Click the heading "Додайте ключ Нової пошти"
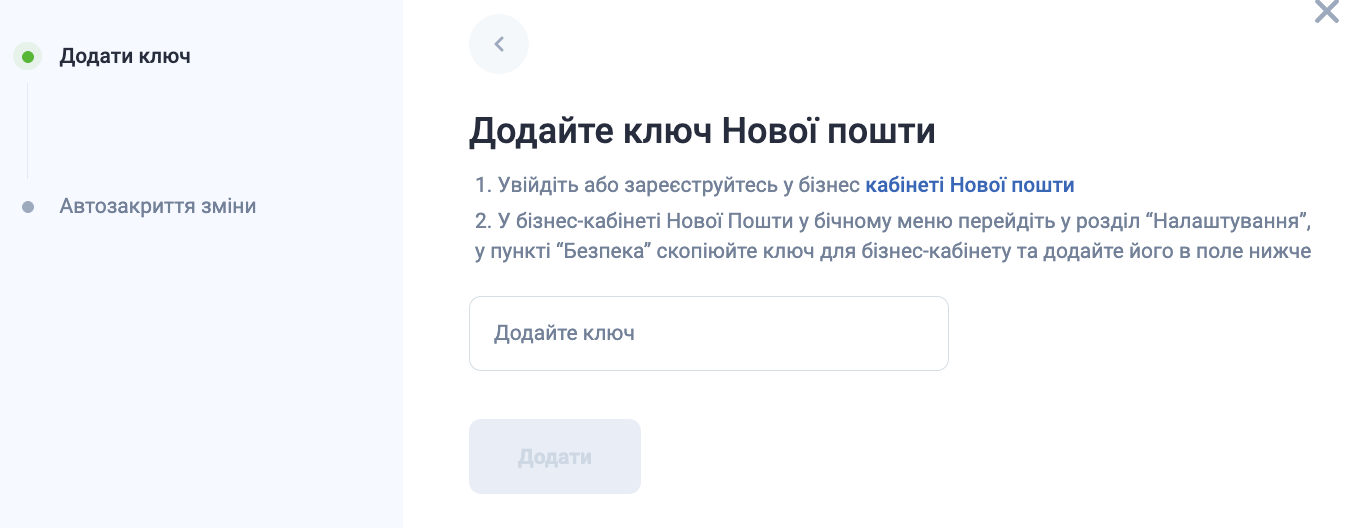This screenshot has height=528, width=1362. pos(702,132)
